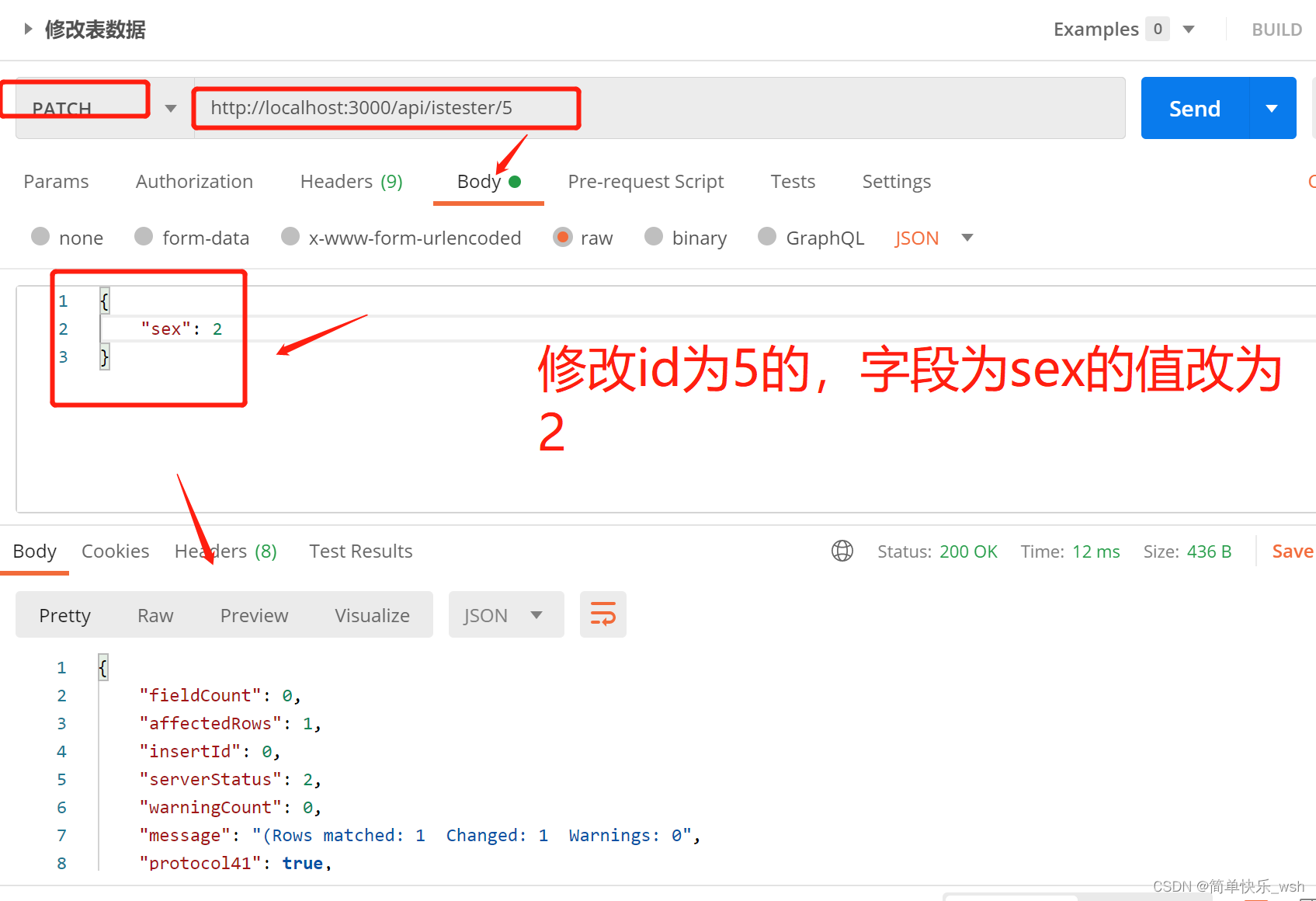This screenshot has width=1316, height=901.
Task: Select the none body type radio
Action: coord(40,236)
